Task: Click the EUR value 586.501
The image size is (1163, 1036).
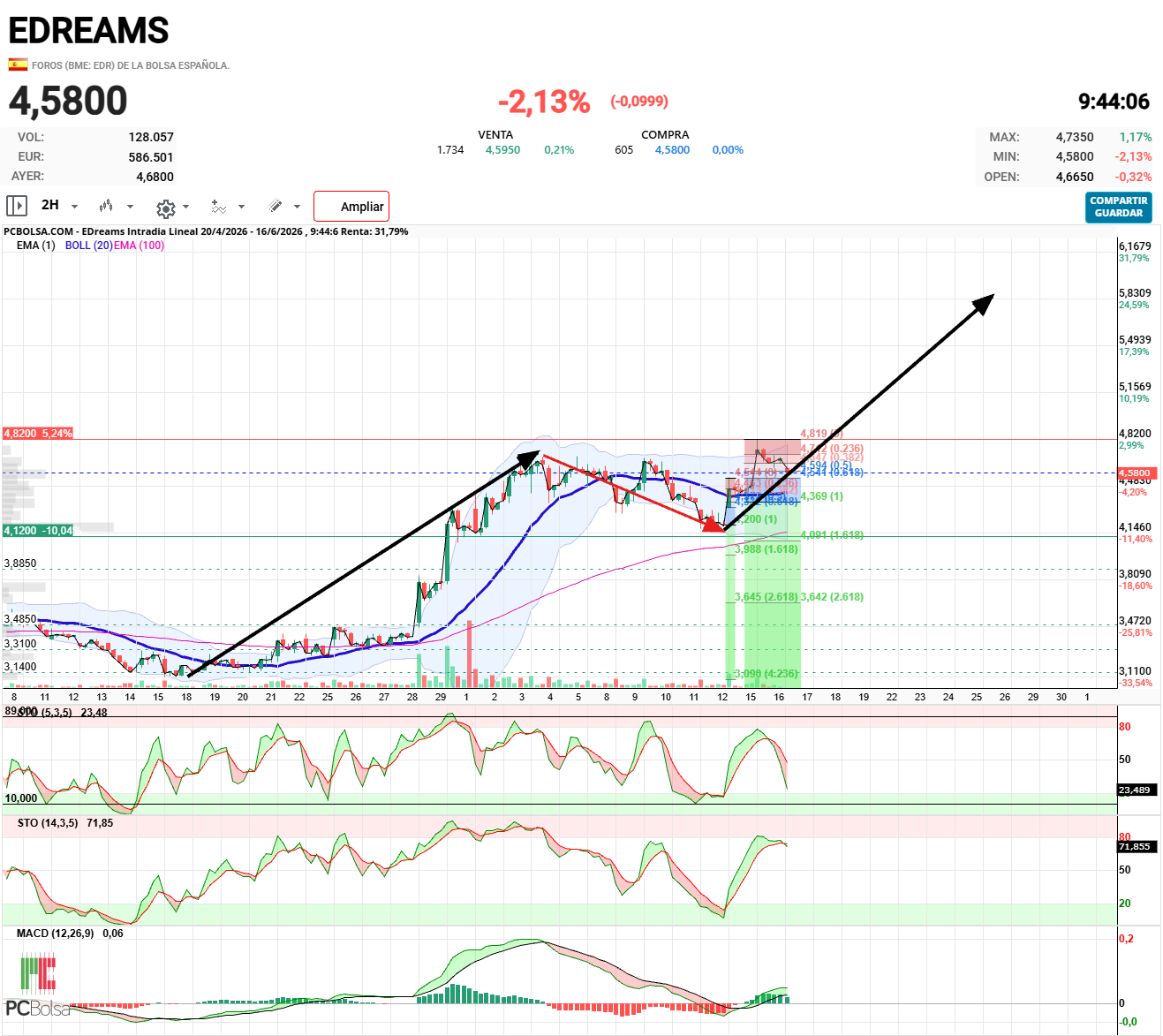Action: [151, 157]
